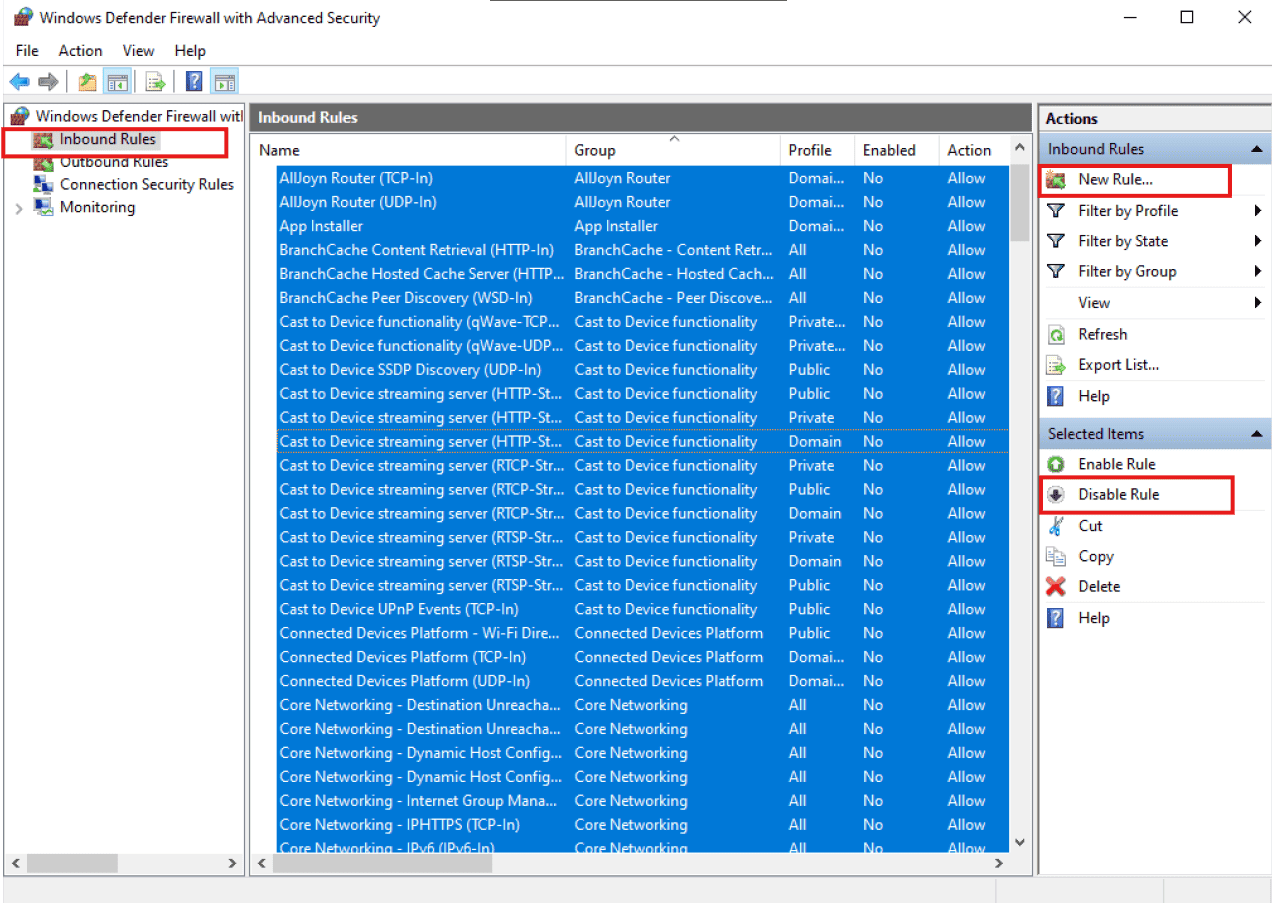This screenshot has height=903, width=1272.
Task: Select the AllJoyn Router (TCP-In) rule
Action: coord(356,178)
